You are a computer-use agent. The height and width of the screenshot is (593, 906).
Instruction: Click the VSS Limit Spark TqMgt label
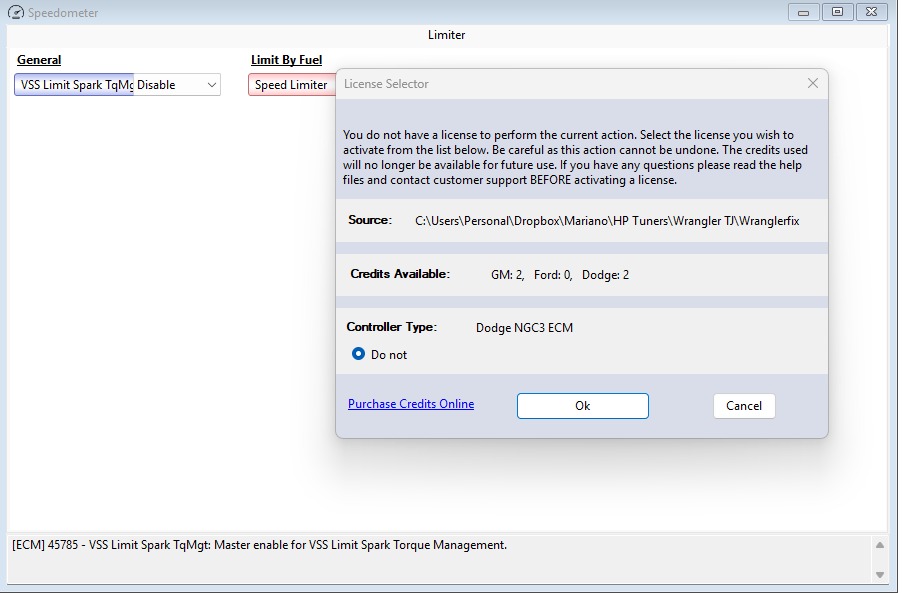(75, 85)
